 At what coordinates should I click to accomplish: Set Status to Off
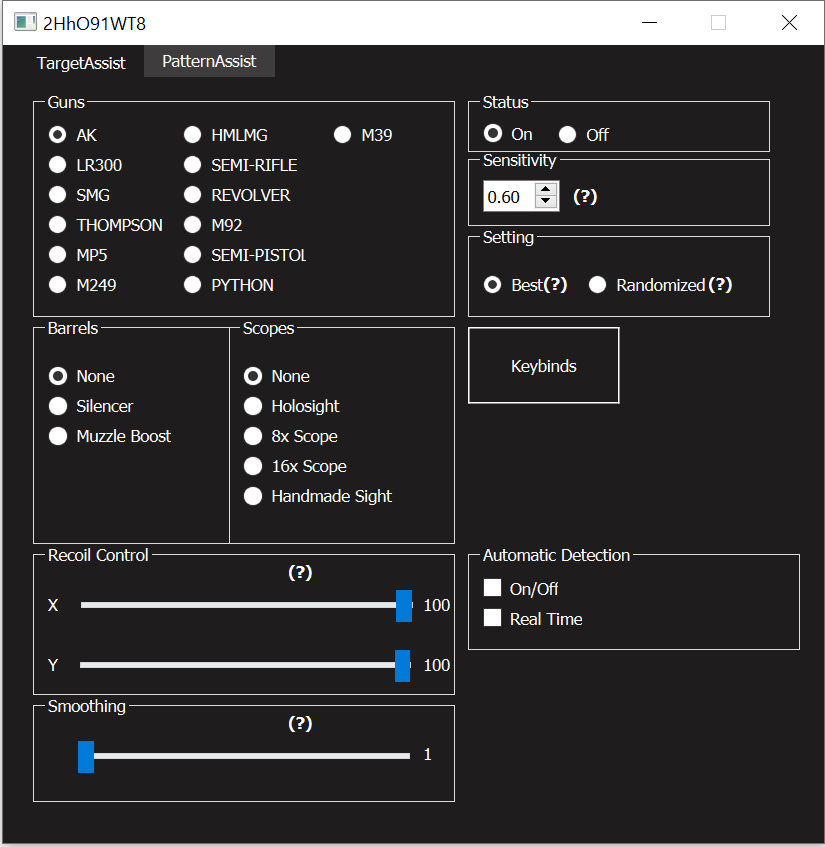click(568, 135)
